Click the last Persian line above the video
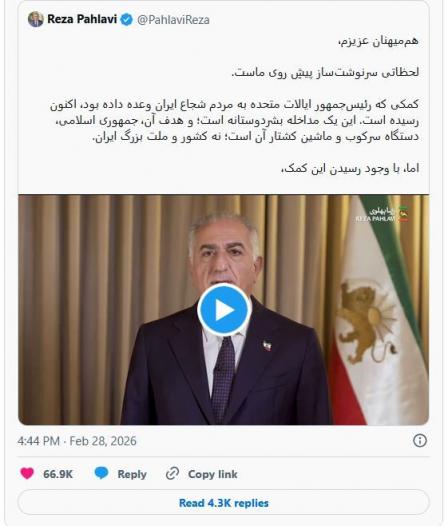This screenshot has height=526, width=448. [x=350, y=168]
